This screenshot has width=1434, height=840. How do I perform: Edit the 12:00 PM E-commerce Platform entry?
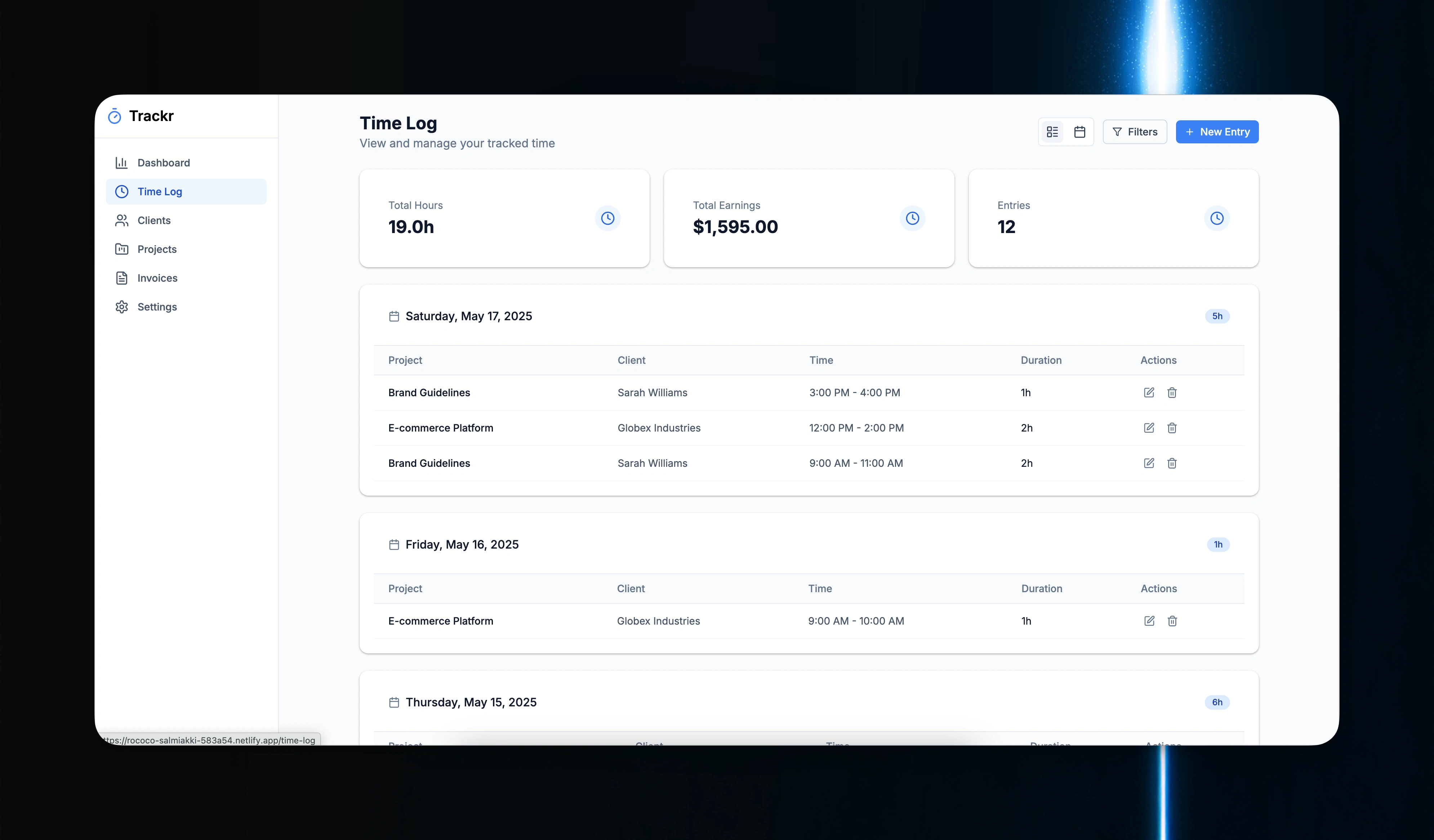click(x=1149, y=428)
